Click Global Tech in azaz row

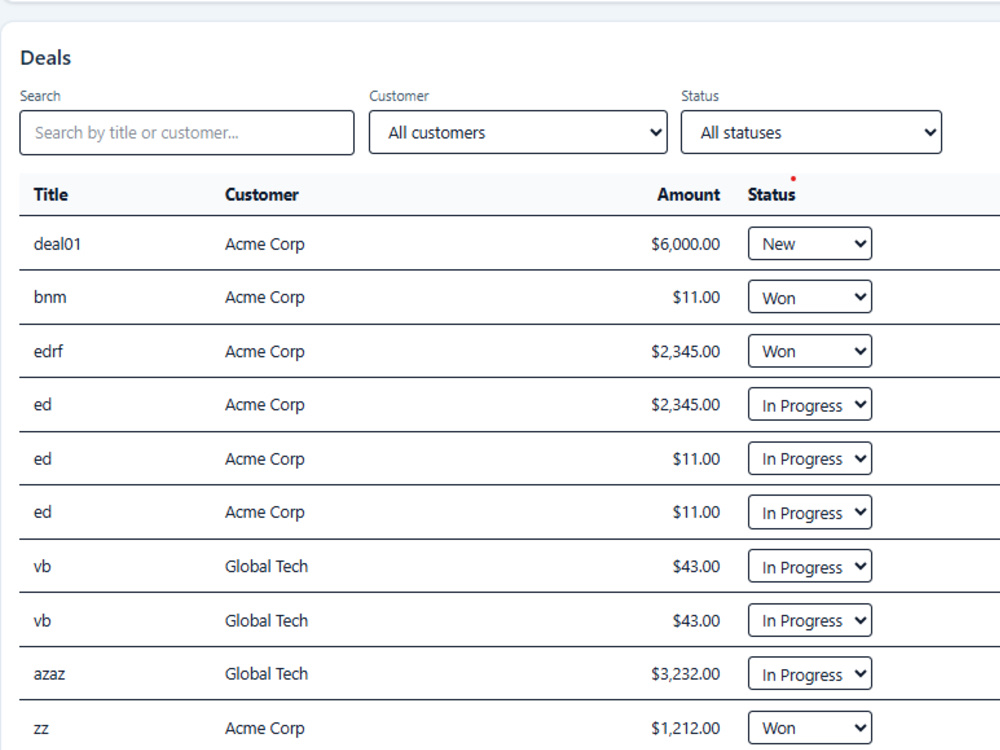click(266, 674)
